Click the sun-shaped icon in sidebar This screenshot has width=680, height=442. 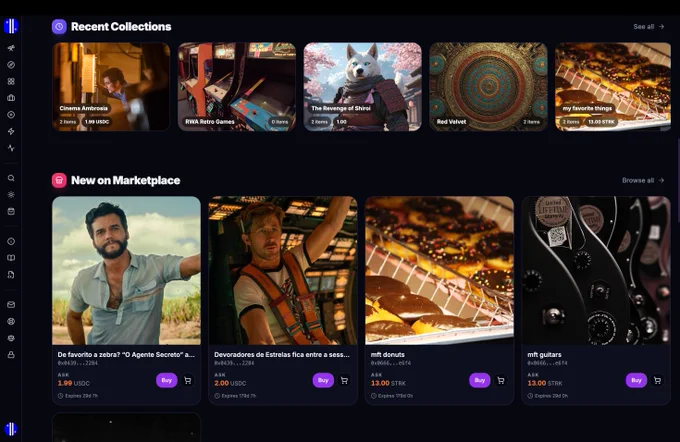(11, 194)
